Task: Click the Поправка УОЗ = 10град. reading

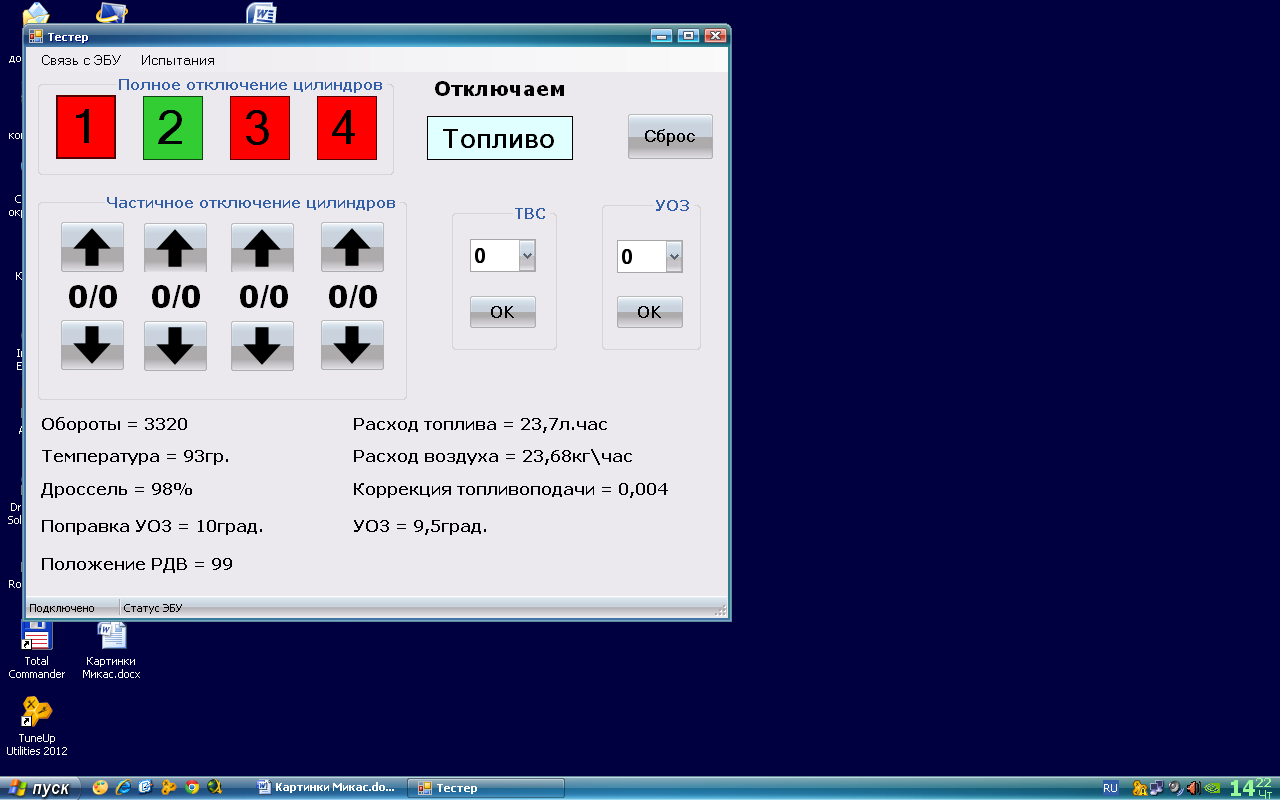Action: click(x=152, y=526)
